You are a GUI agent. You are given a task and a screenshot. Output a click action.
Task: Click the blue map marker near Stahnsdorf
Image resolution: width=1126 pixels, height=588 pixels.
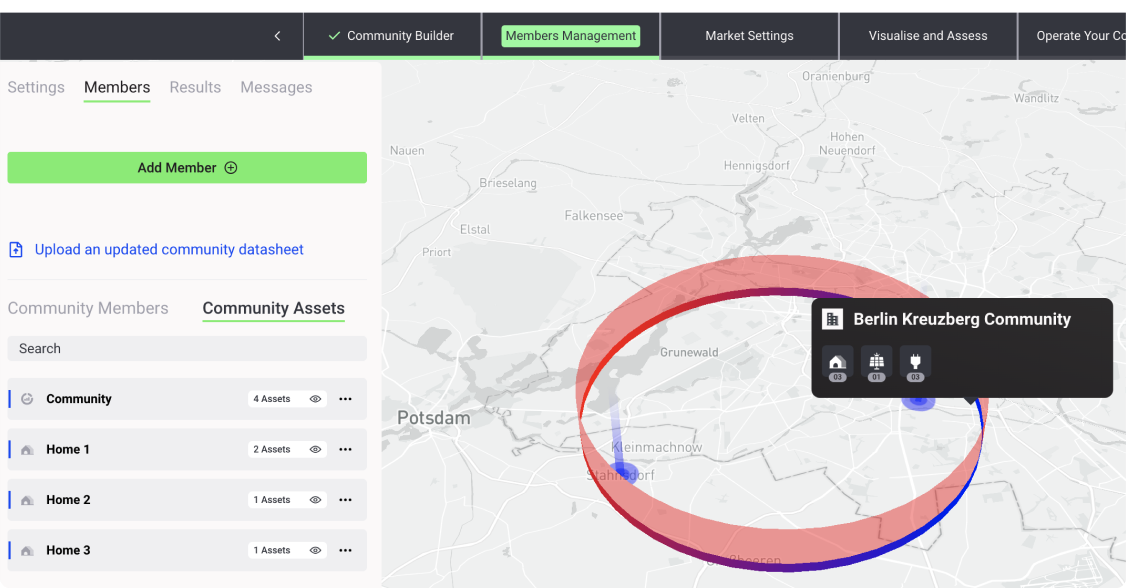(624, 470)
